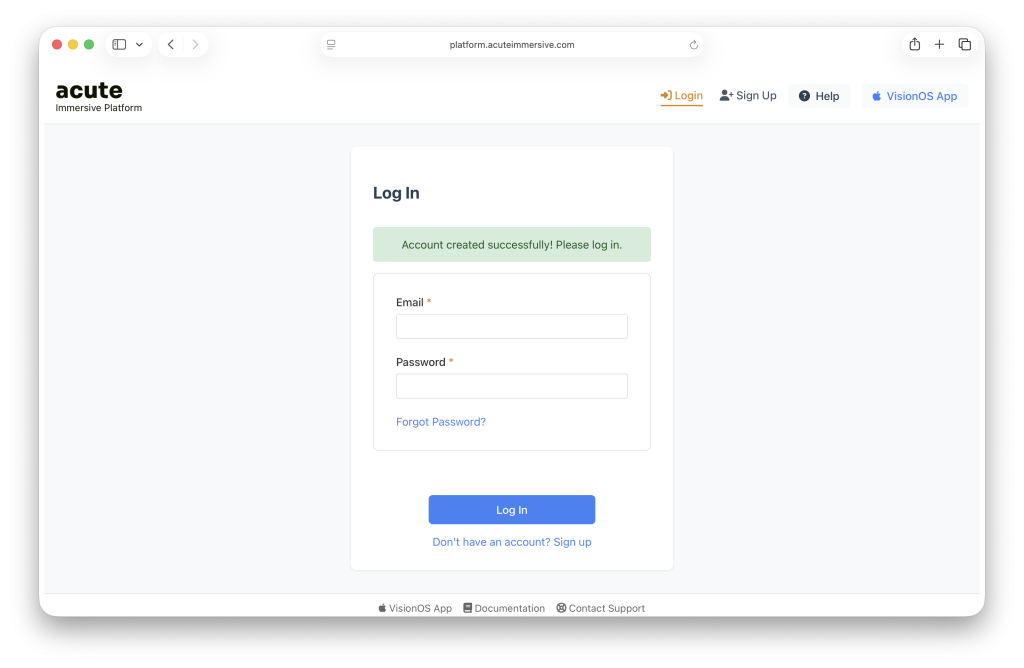This screenshot has height=668, width=1024.
Task: Click the reader/page settings icon in address bar
Action: (x=331, y=45)
